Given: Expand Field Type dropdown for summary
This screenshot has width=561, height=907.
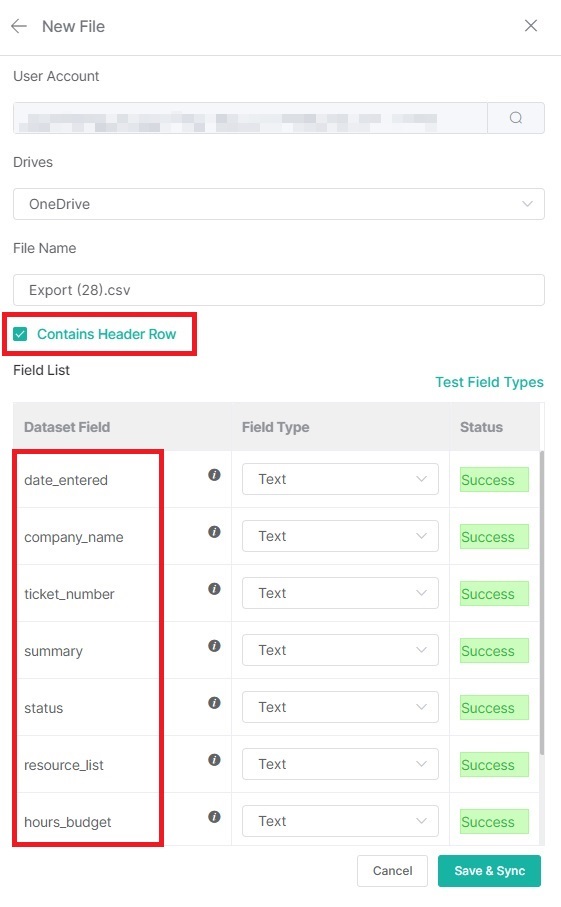Looking at the screenshot, I should click(x=340, y=650).
